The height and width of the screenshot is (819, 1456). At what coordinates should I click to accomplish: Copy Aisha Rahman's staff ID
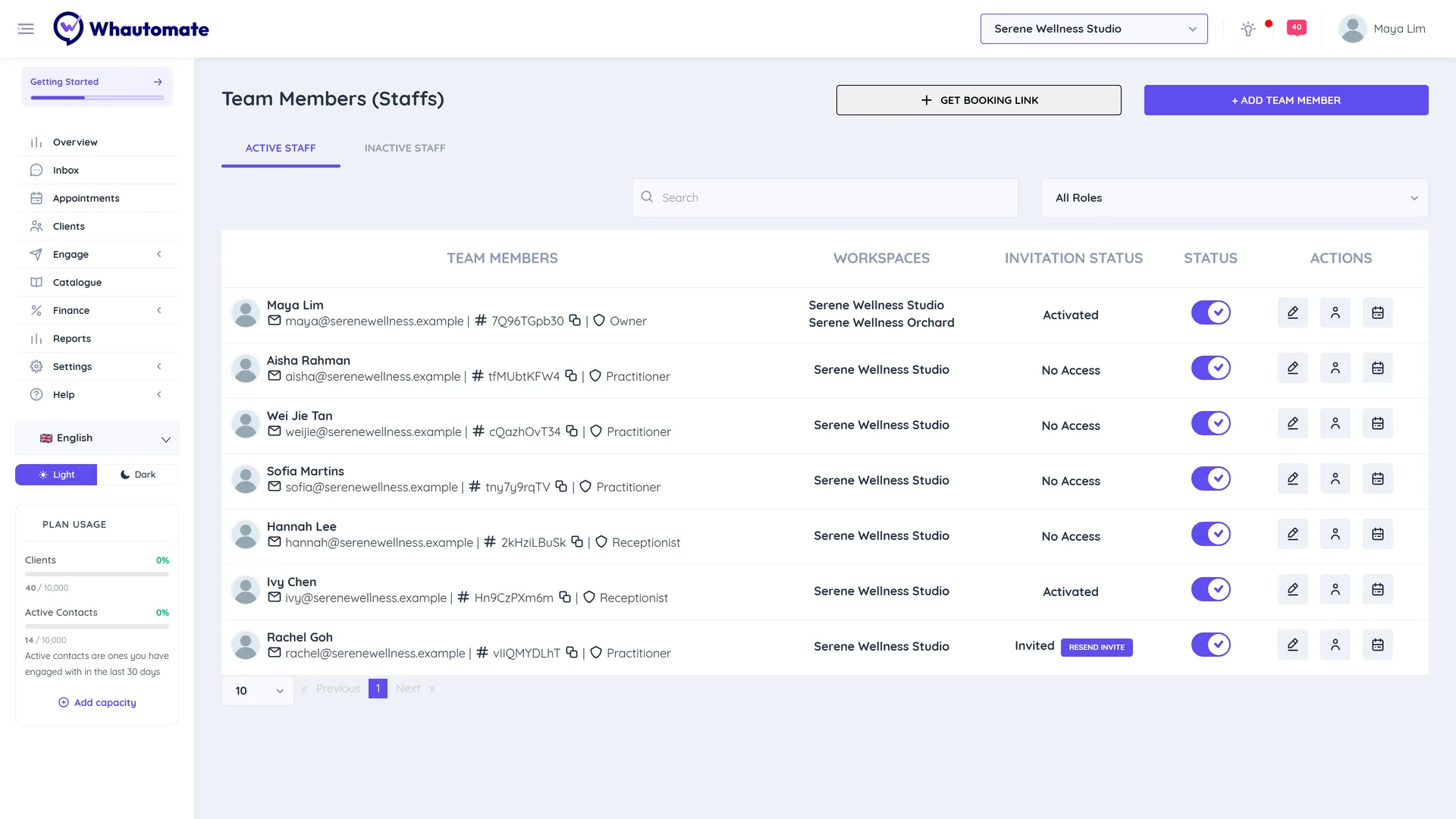click(x=571, y=375)
